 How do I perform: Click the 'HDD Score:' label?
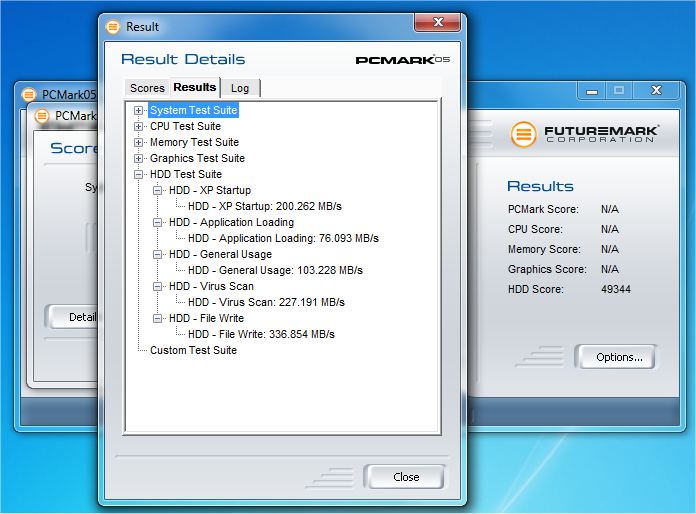(x=536, y=289)
